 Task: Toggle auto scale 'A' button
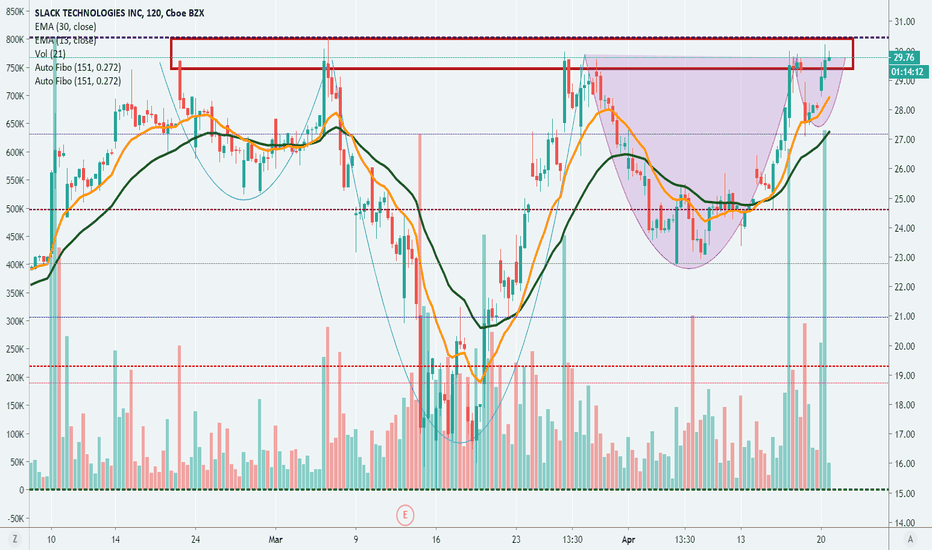point(910,539)
